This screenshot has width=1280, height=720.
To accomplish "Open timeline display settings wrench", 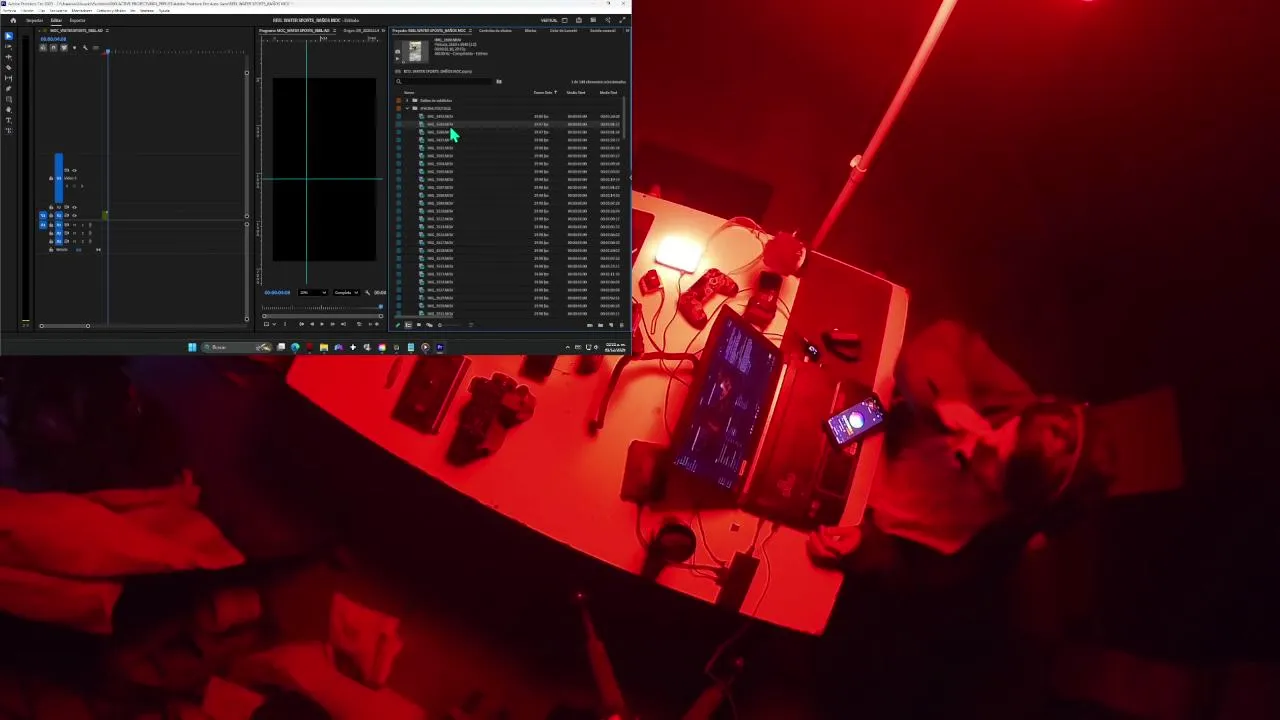I will tap(85, 48).
